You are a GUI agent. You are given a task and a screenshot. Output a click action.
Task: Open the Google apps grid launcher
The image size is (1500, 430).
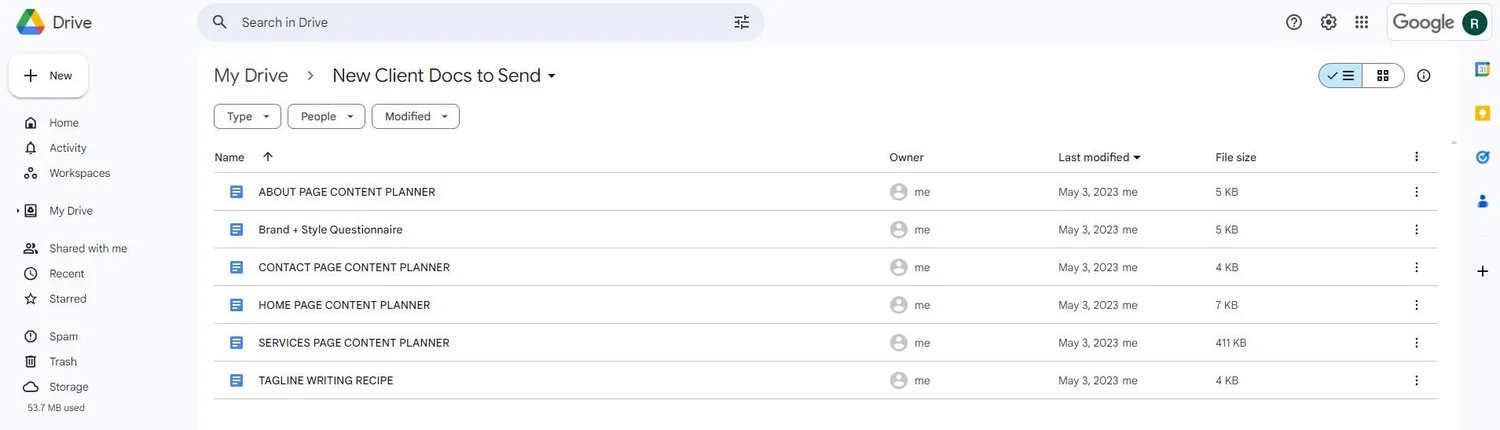point(1361,22)
